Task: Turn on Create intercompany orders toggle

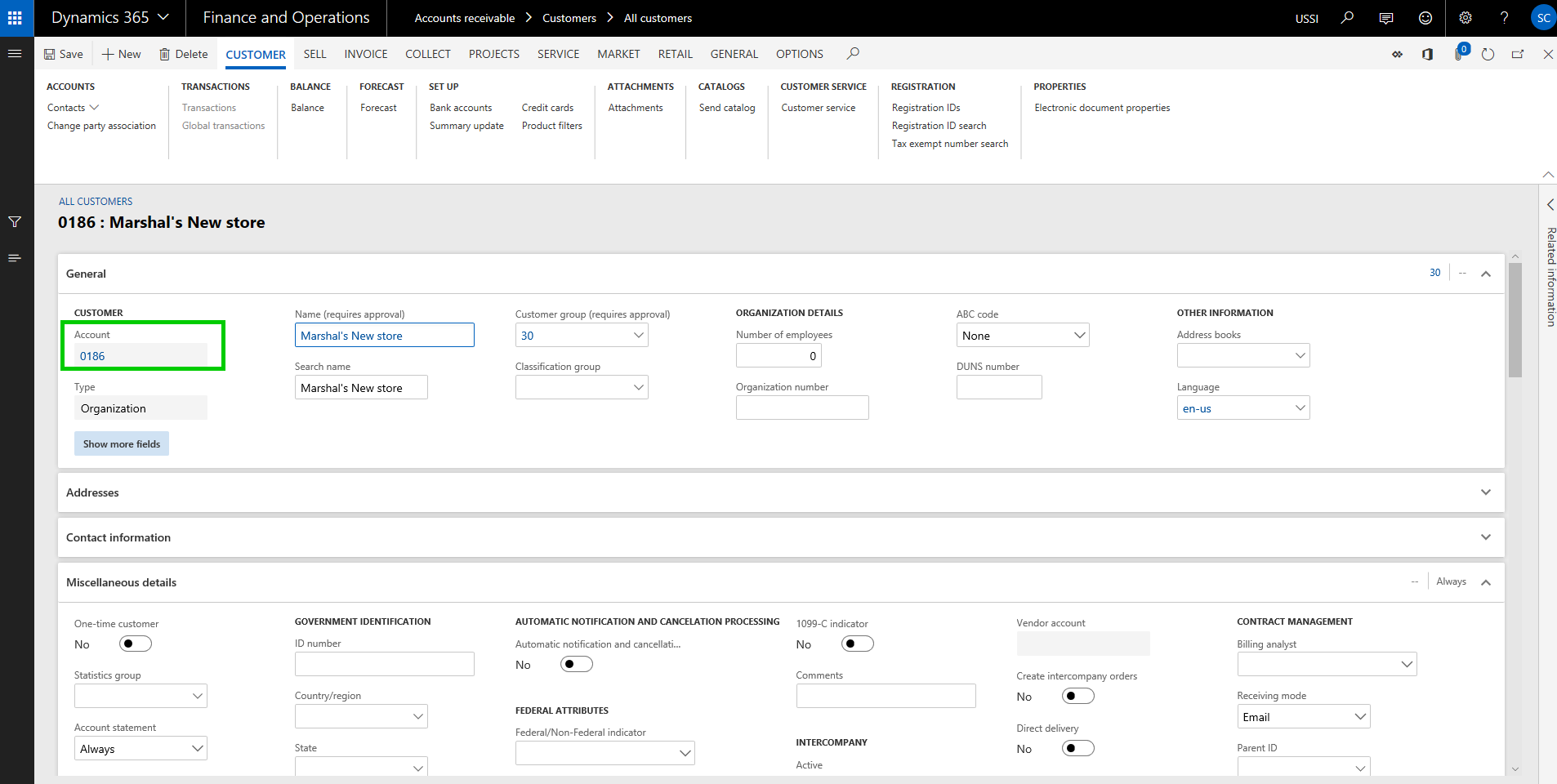Action: tap(1077, 696)
